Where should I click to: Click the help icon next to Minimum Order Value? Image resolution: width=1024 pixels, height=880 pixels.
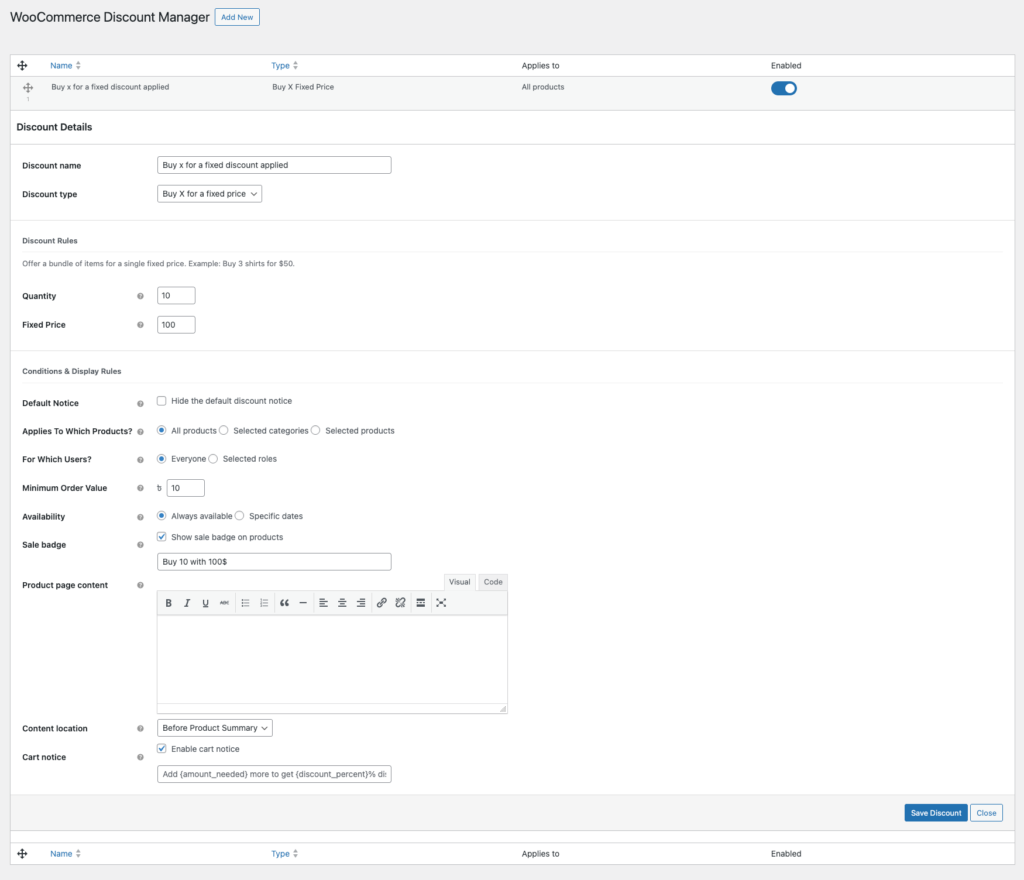140,488
